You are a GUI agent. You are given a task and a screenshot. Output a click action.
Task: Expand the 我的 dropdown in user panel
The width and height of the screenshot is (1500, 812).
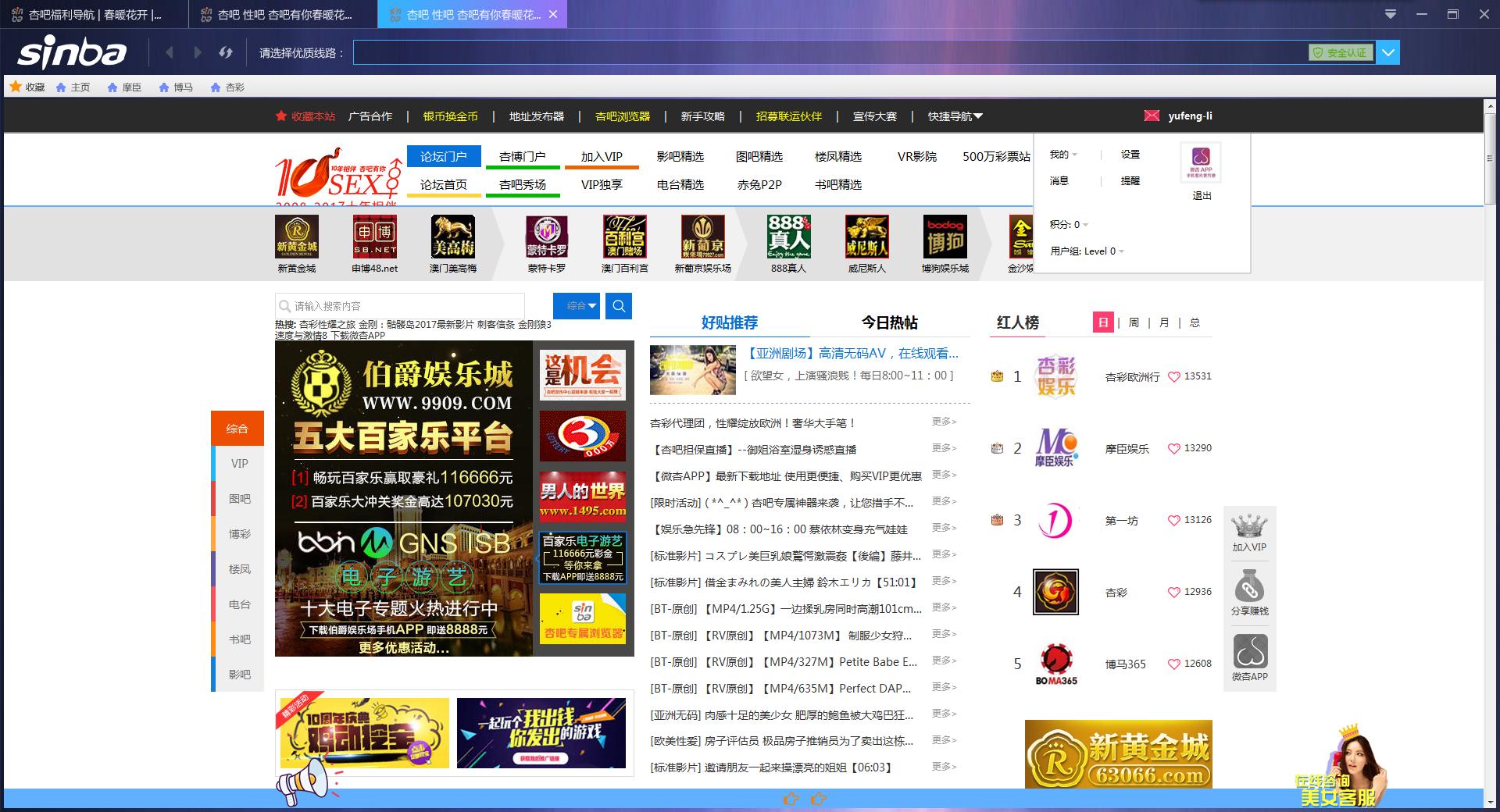pos(1063,155)
